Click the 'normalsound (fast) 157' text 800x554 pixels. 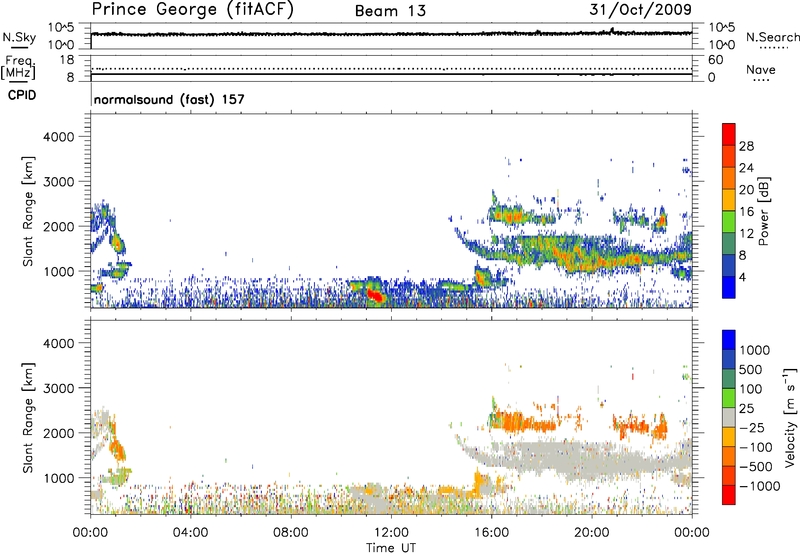[169, 99]
